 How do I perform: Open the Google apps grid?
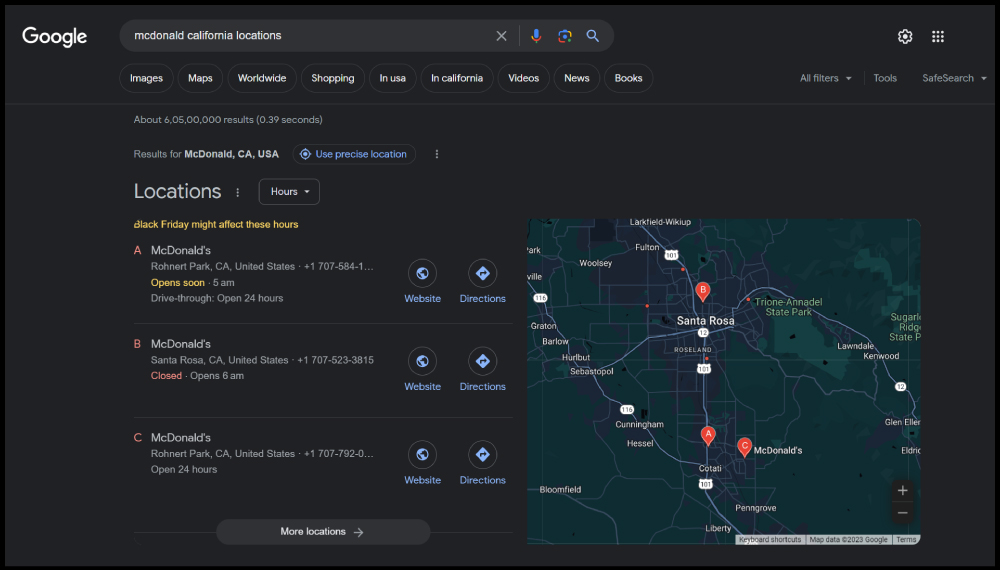pyautogui.click(x=938, y=36)
